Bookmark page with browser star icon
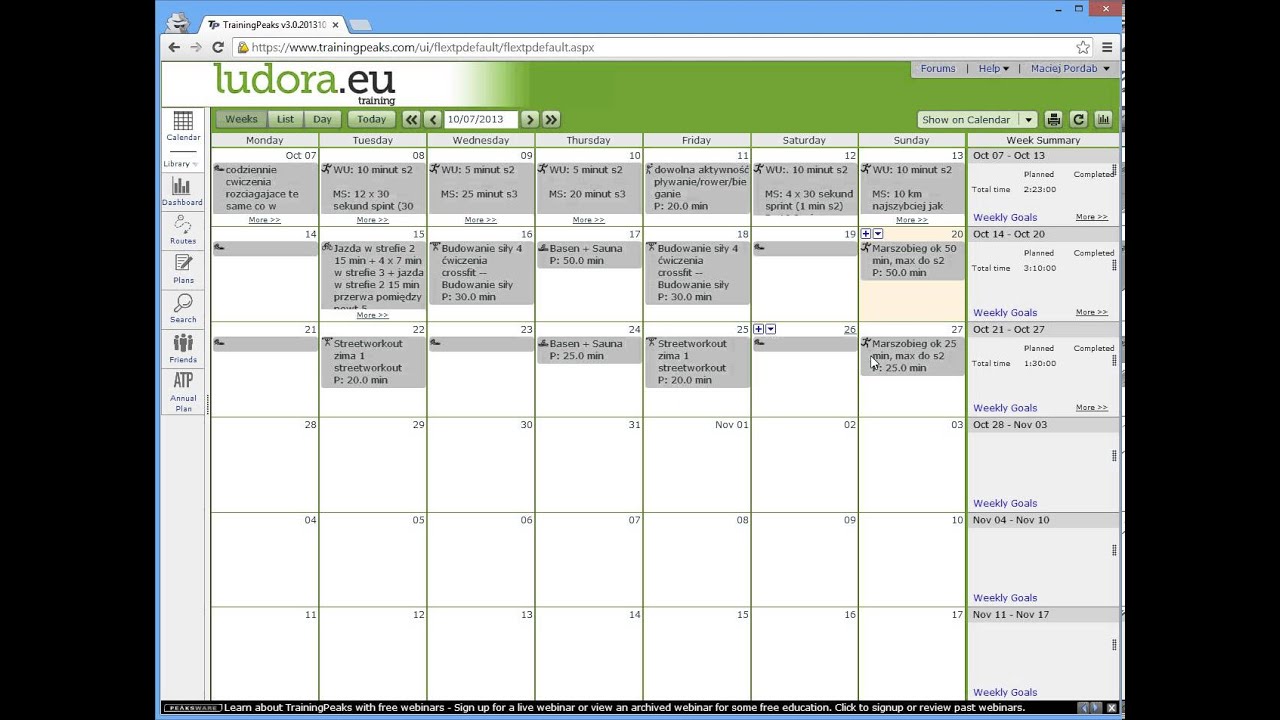This screenshot has height=720, width=1280. pos(1082,47)
